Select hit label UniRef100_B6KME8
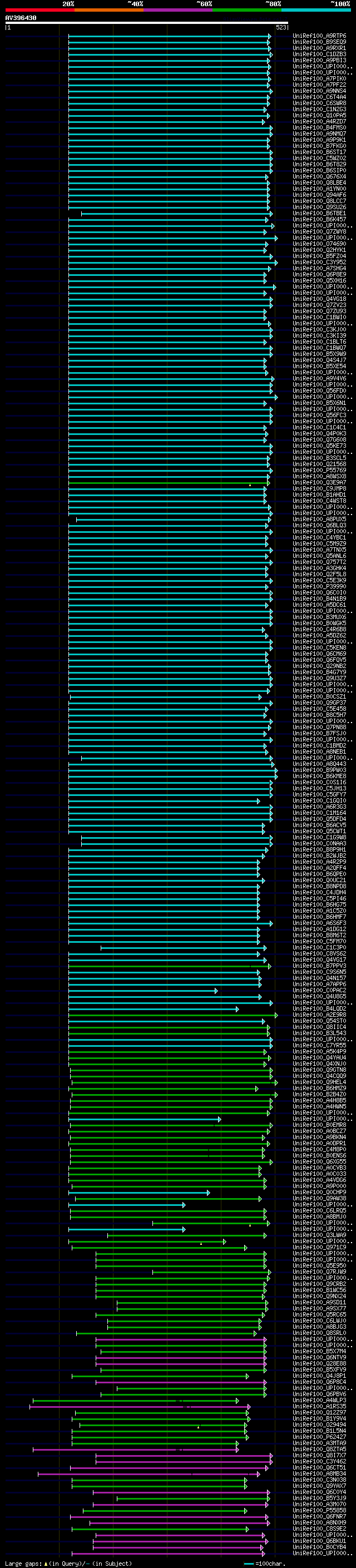 (x=319, y=775)
